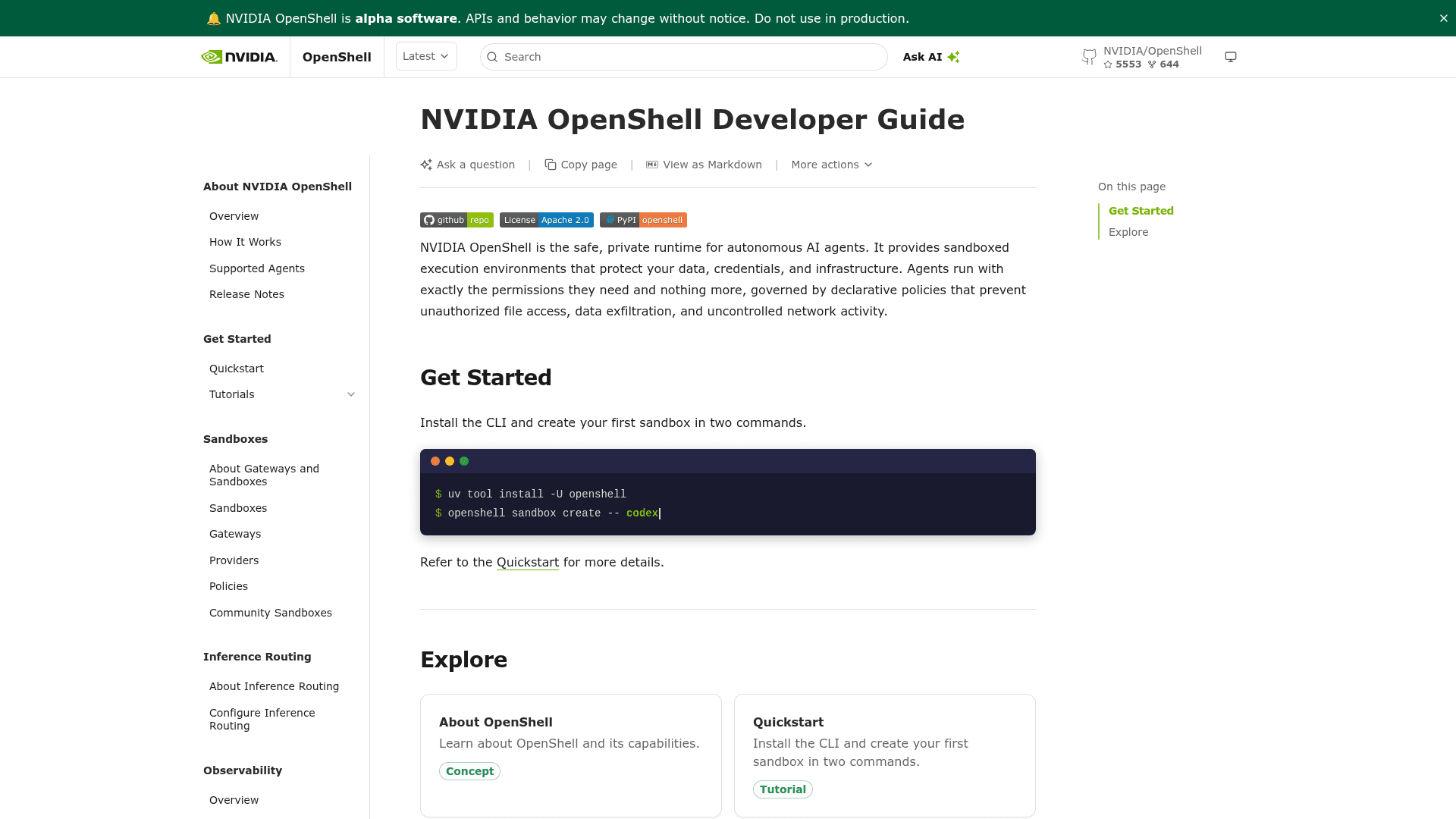1456x819 pixels.
Task: Open the Latest version dropdown
Action: 426,56
